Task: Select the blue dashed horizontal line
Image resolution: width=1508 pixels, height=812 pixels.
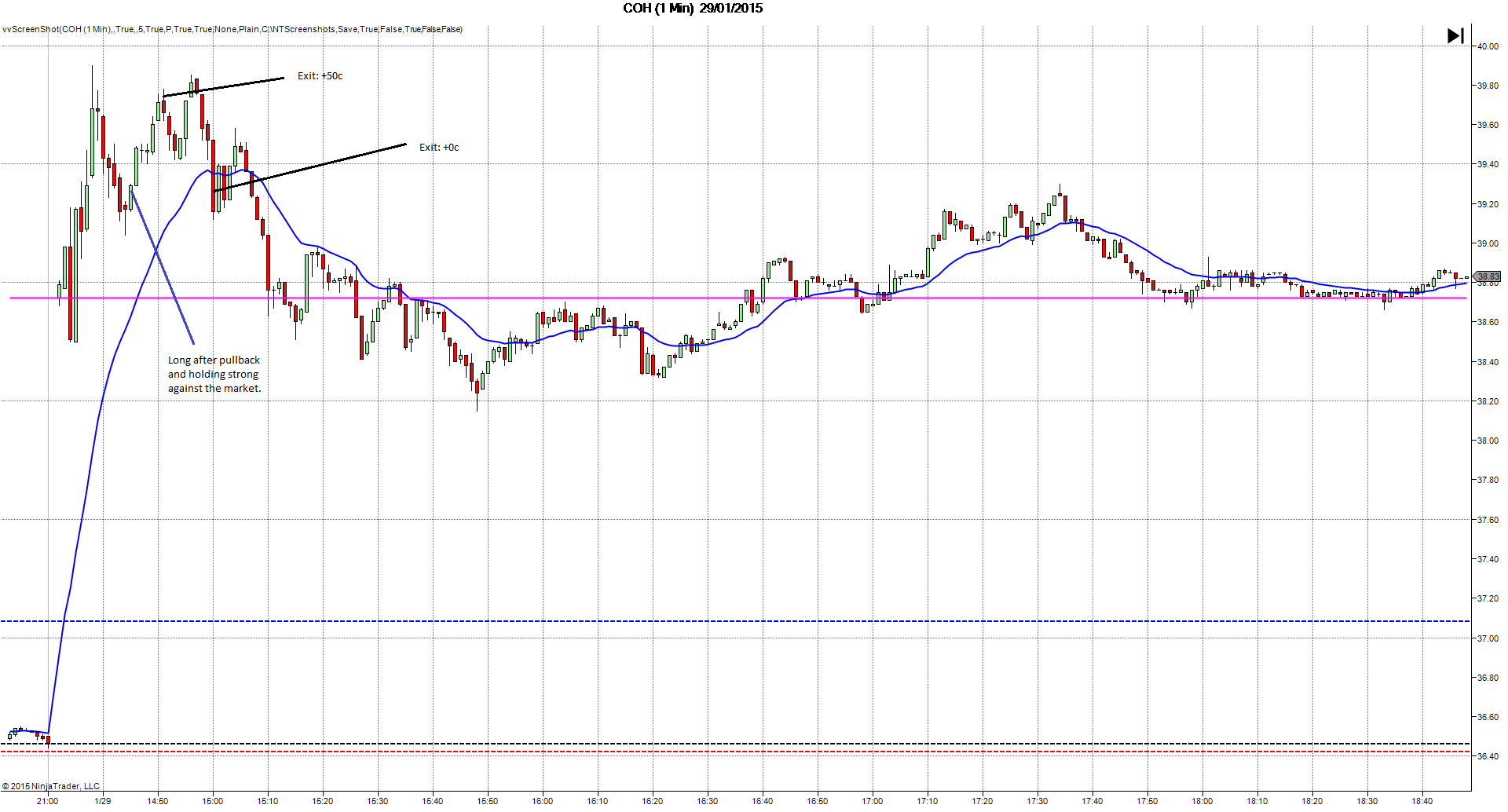Action: 734,621
